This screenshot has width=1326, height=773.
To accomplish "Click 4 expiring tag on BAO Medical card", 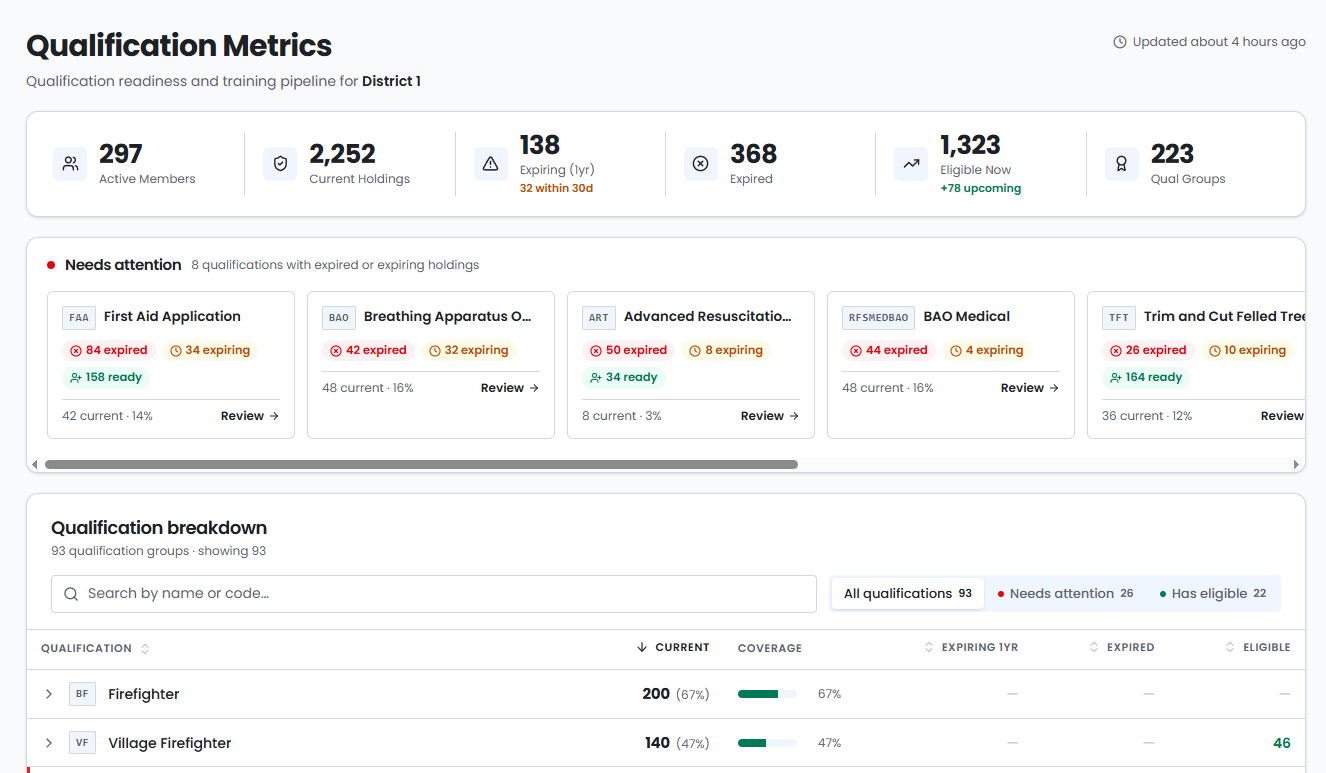I will click(987, 350).
